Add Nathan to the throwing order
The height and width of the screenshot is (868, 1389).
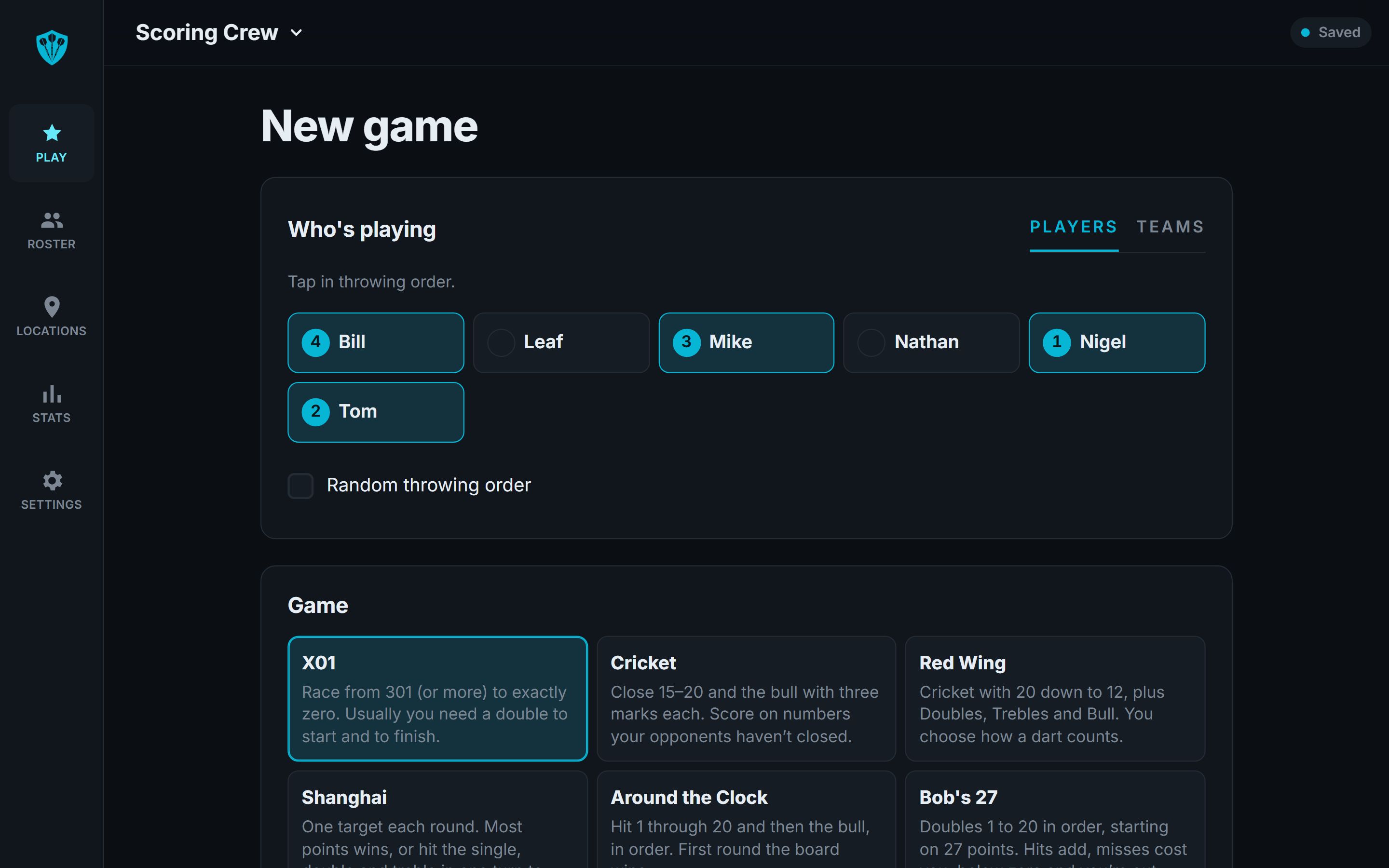click(x=931, y=343)
